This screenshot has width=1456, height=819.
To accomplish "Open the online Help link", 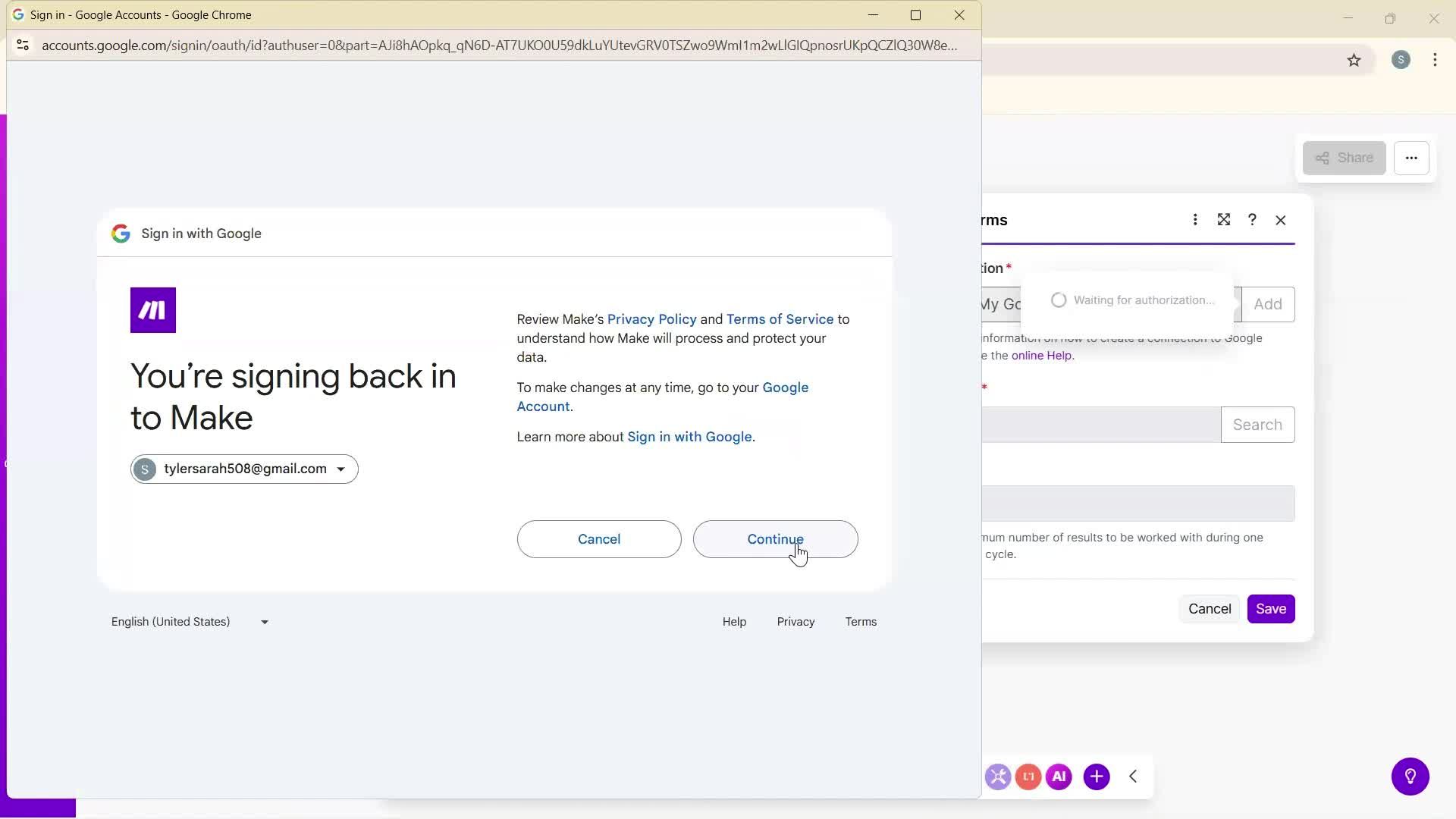I will point(1042,356).
